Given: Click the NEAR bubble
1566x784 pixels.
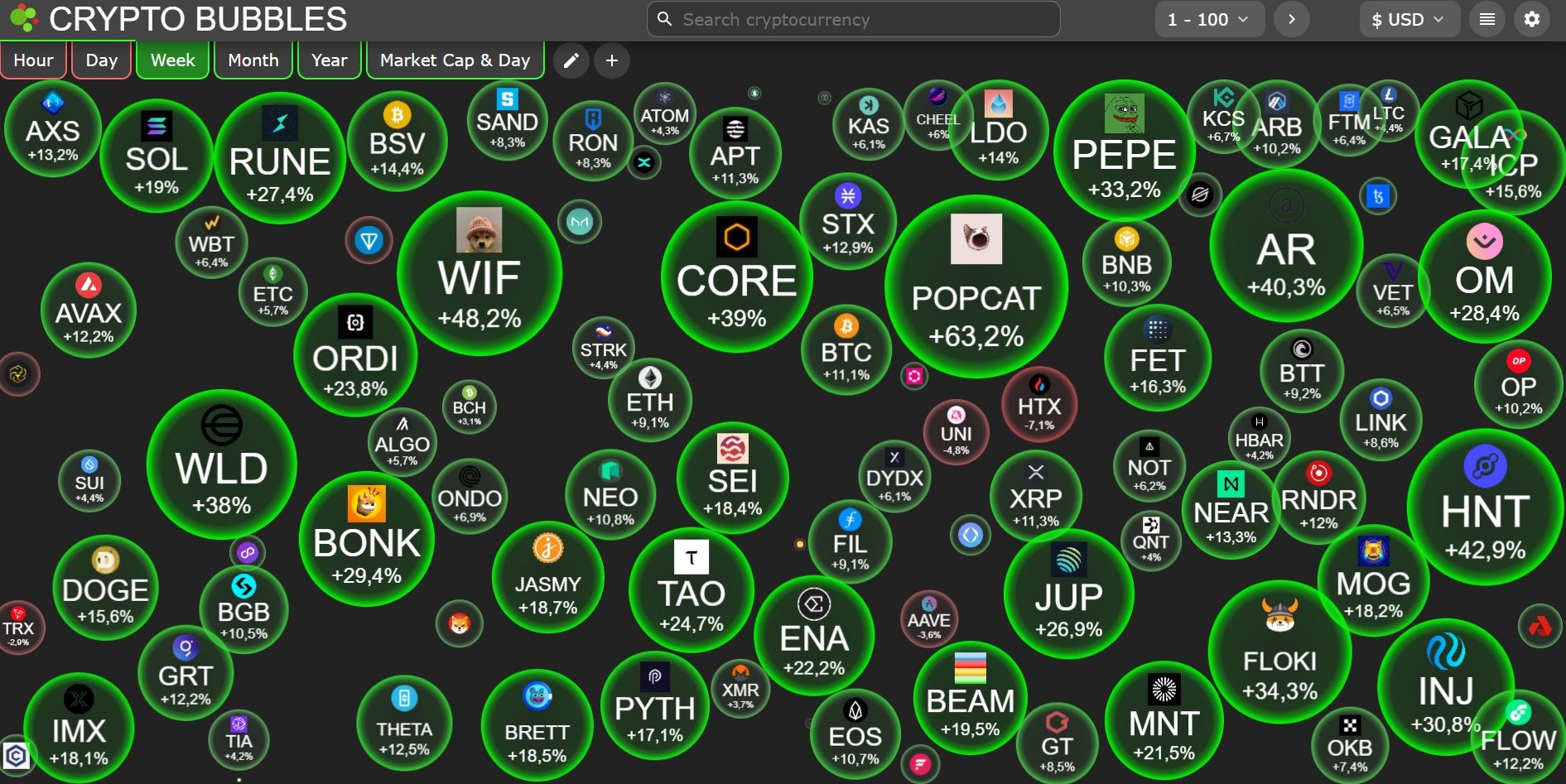Looking at the screenshot, I should click(x=1231, y=510).
